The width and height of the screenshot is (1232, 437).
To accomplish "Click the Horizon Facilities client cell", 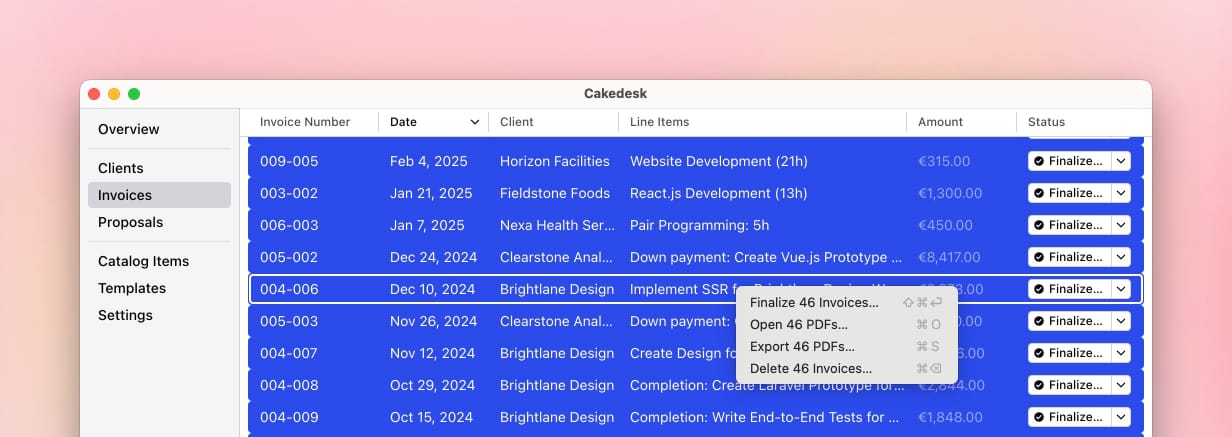I will pos(555,161).
